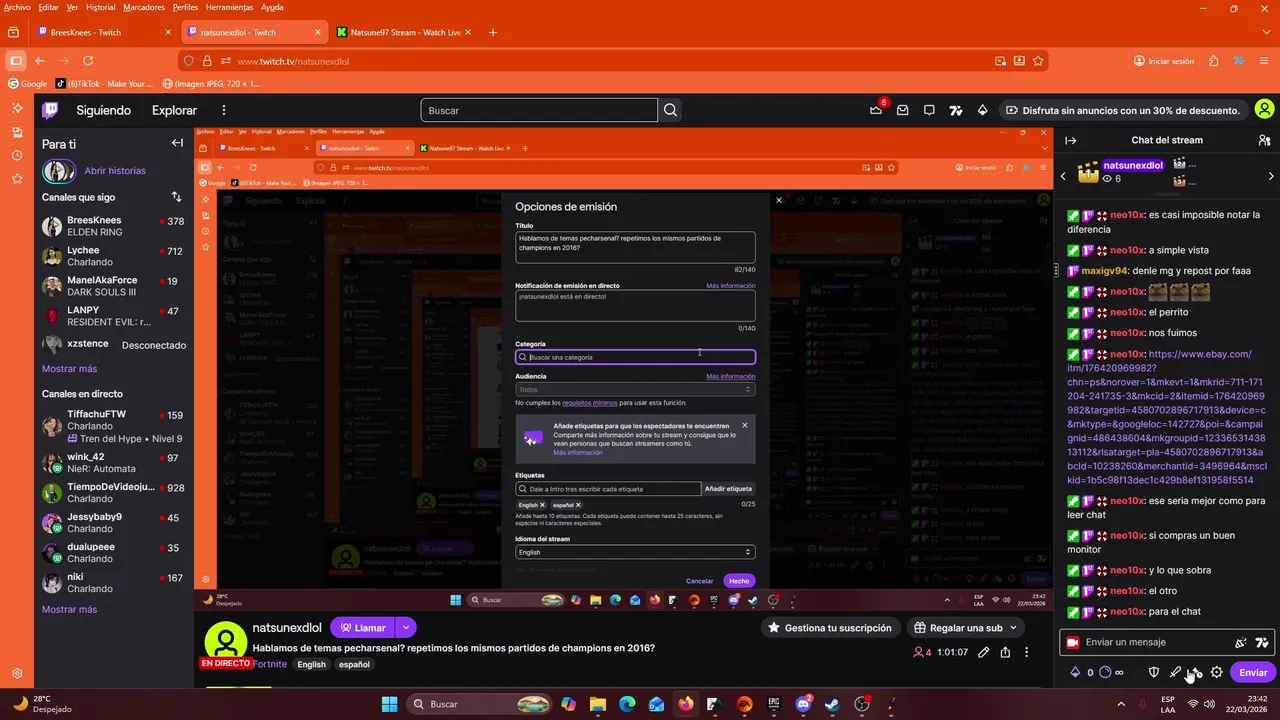Click the Buscar una categoría field
The height and width of the screenshot is (720, 1280).
click(x=635, y=357)
